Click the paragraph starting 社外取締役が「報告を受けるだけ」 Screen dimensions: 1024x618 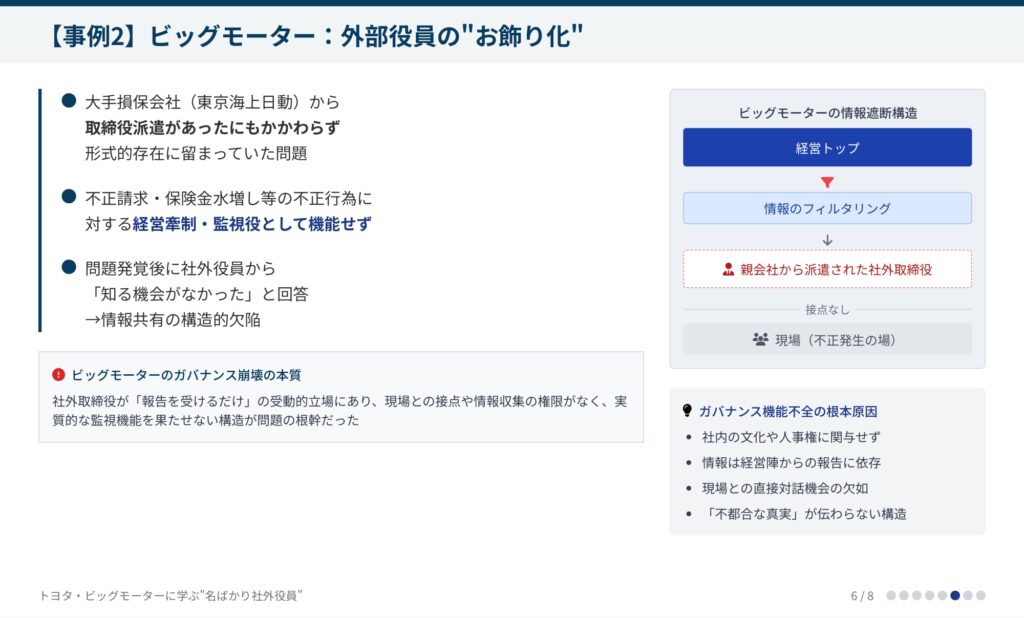point(340,410)
